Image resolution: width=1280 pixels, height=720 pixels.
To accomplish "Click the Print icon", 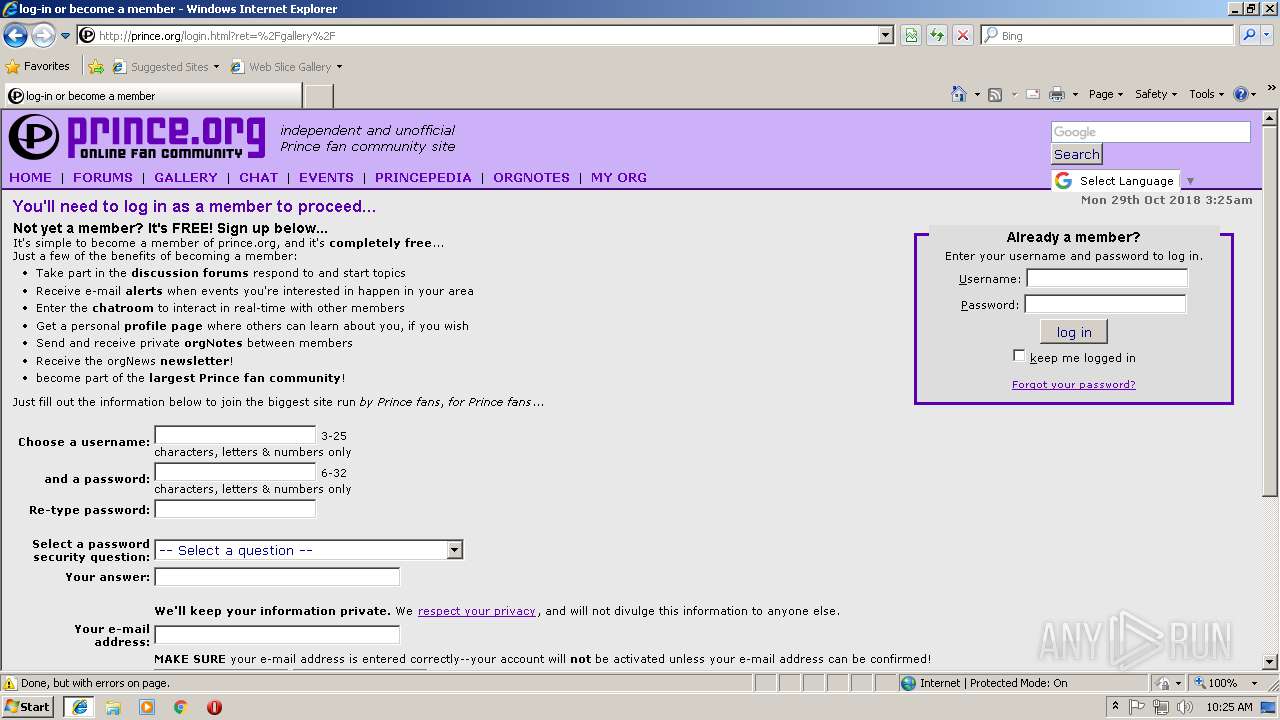I will (1057, 94).
